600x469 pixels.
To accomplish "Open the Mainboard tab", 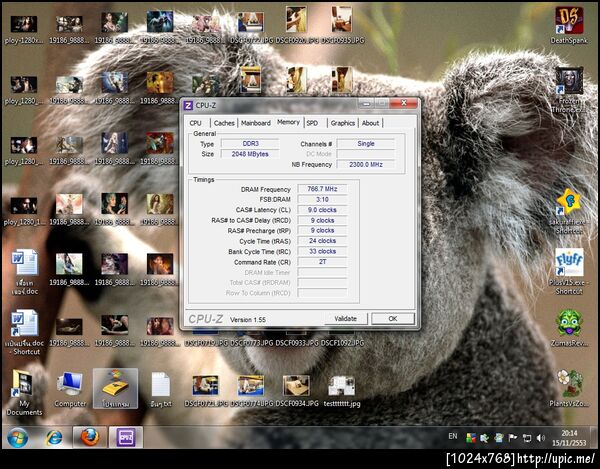I will [256, 123].
